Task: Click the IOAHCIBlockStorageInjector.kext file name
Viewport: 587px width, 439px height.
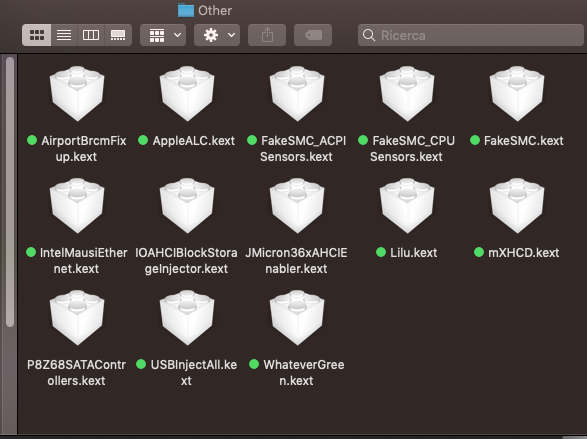Action: point(186,260)
